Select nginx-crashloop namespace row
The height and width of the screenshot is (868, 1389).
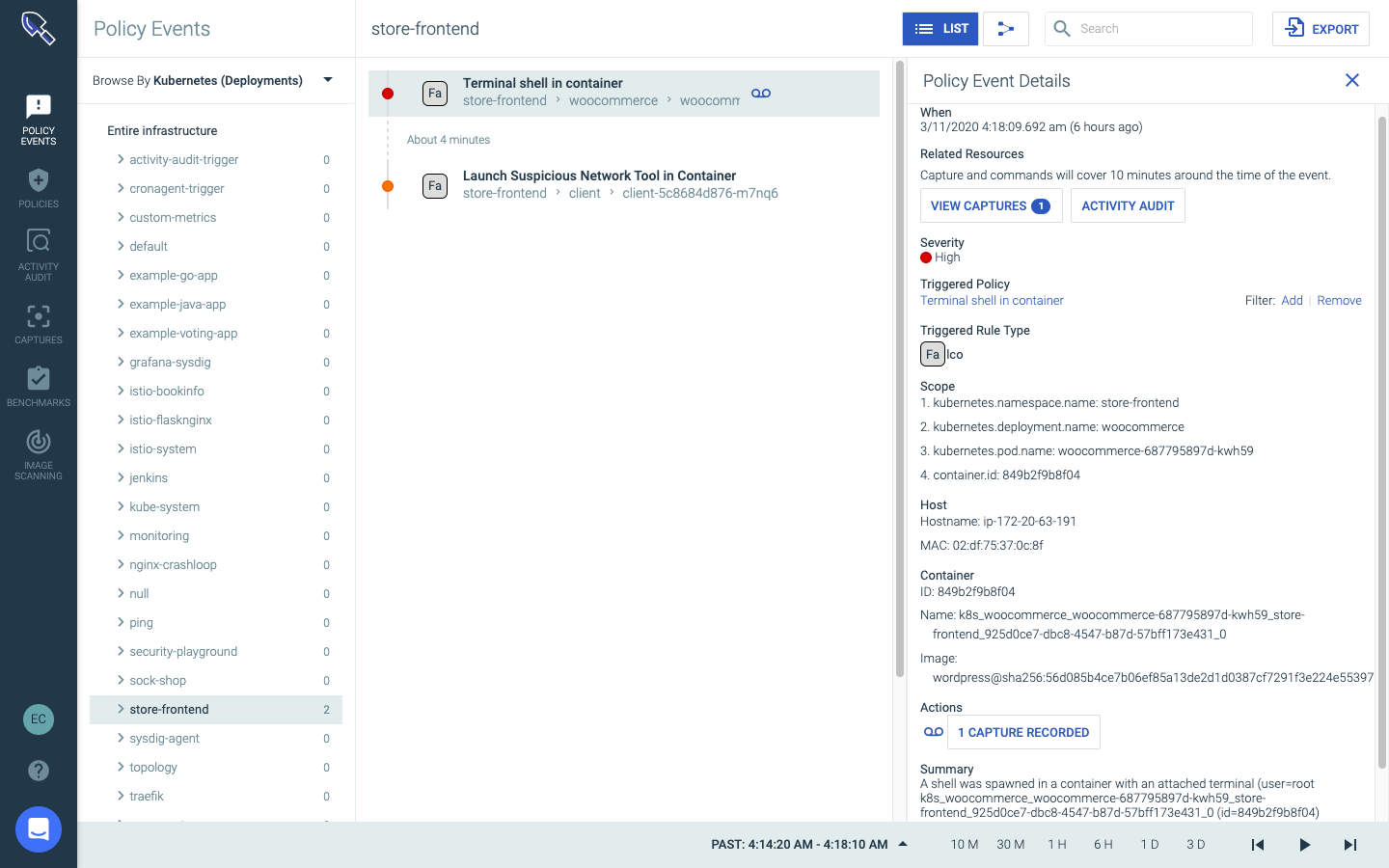[x=216, y=564]
